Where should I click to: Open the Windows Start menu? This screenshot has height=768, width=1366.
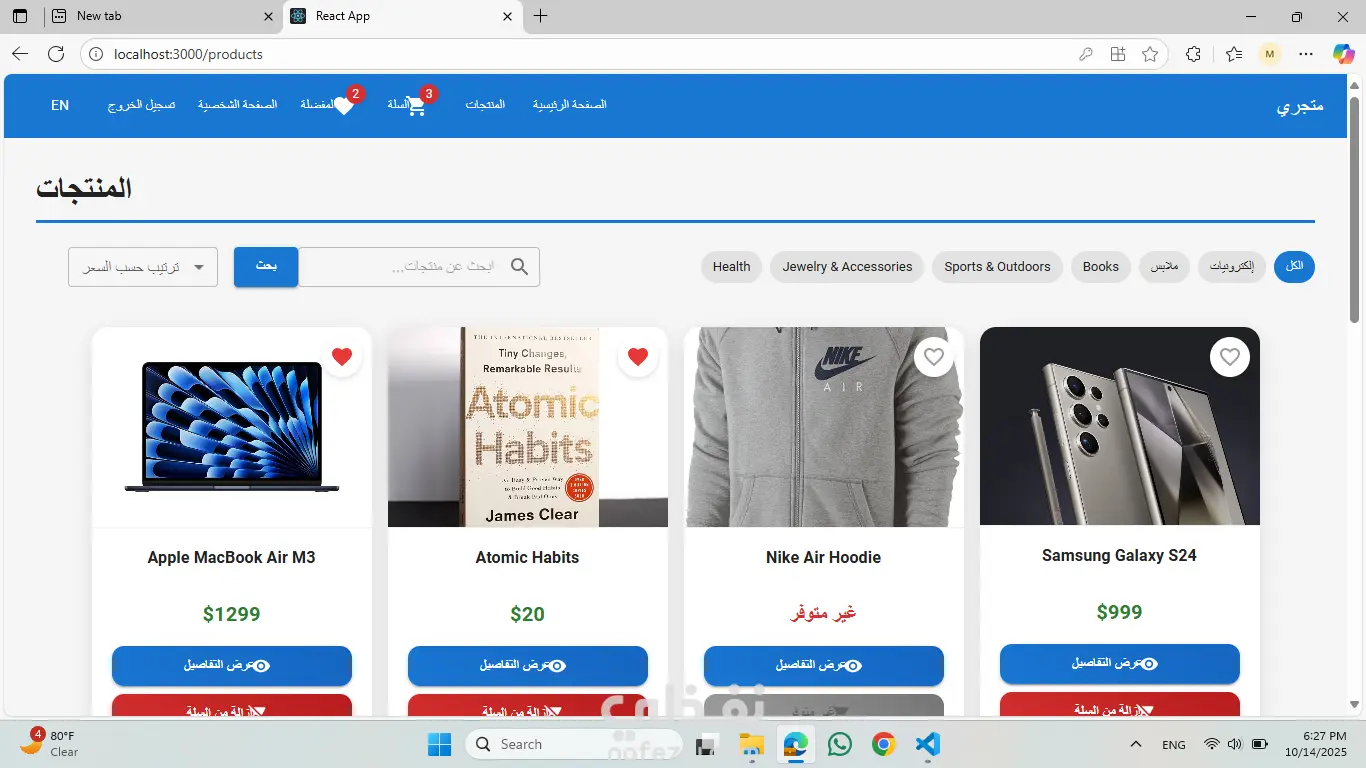[439, 744]
